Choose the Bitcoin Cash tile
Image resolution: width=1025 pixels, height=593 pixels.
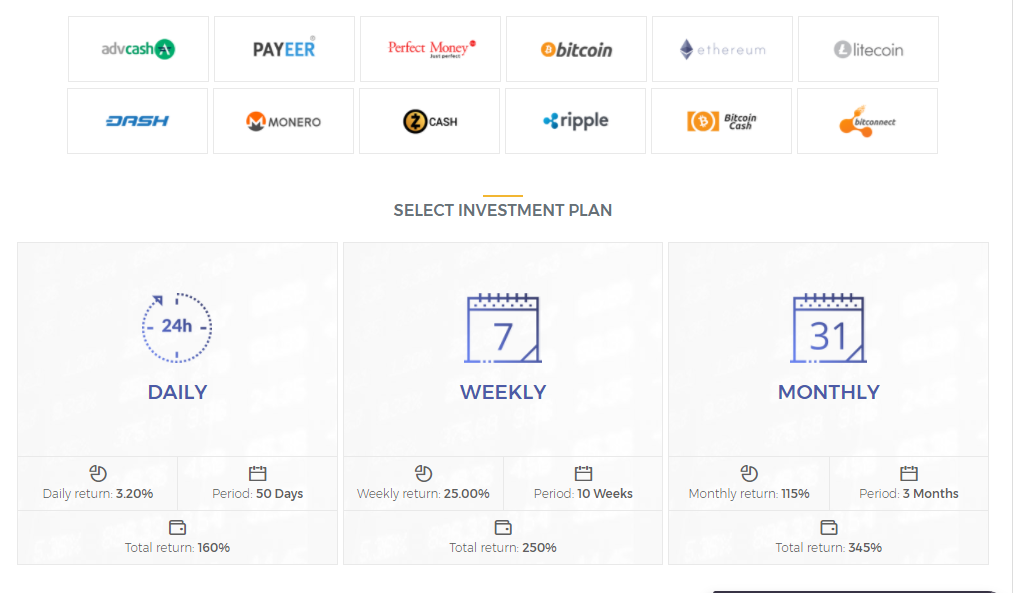(x=722, y=121)
